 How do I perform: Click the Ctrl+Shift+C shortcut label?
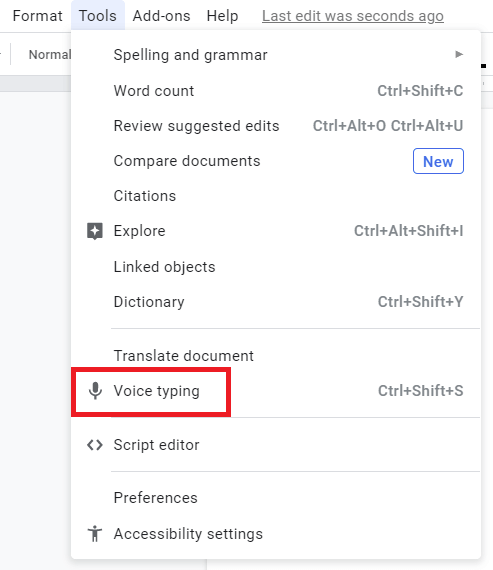tap(420, 91)
